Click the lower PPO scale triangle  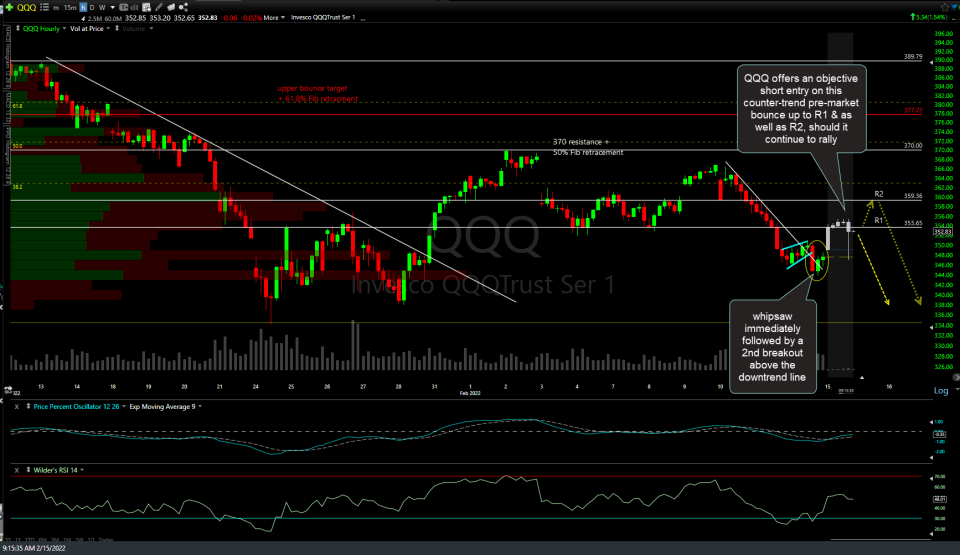(931, 457)
